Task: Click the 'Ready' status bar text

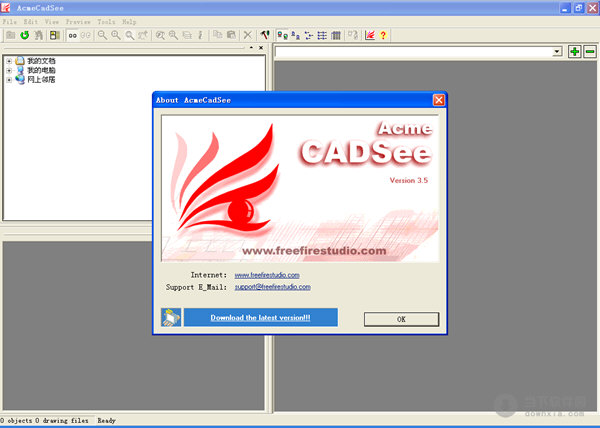Action: (x=106, y=420)
